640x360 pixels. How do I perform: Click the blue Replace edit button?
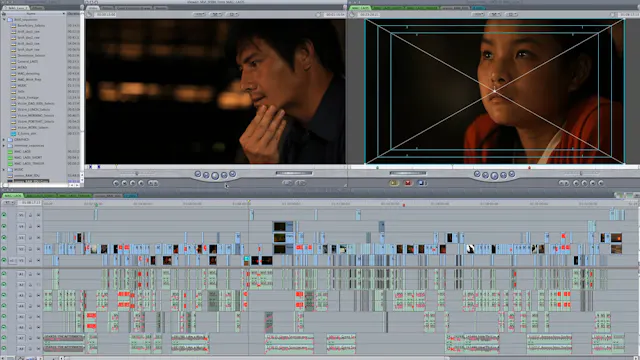pyautogui.click(x=422, y=183)
